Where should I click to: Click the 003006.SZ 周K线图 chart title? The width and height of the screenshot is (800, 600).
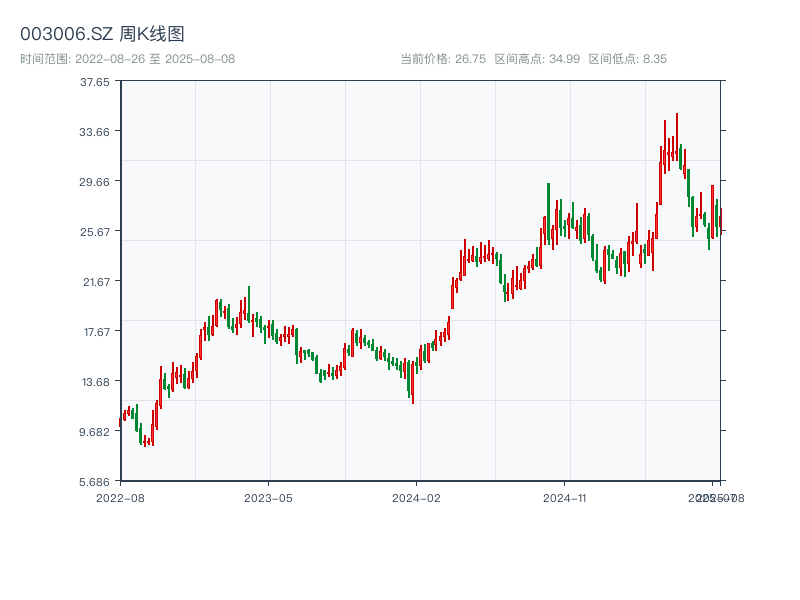(x=102, y=34)
